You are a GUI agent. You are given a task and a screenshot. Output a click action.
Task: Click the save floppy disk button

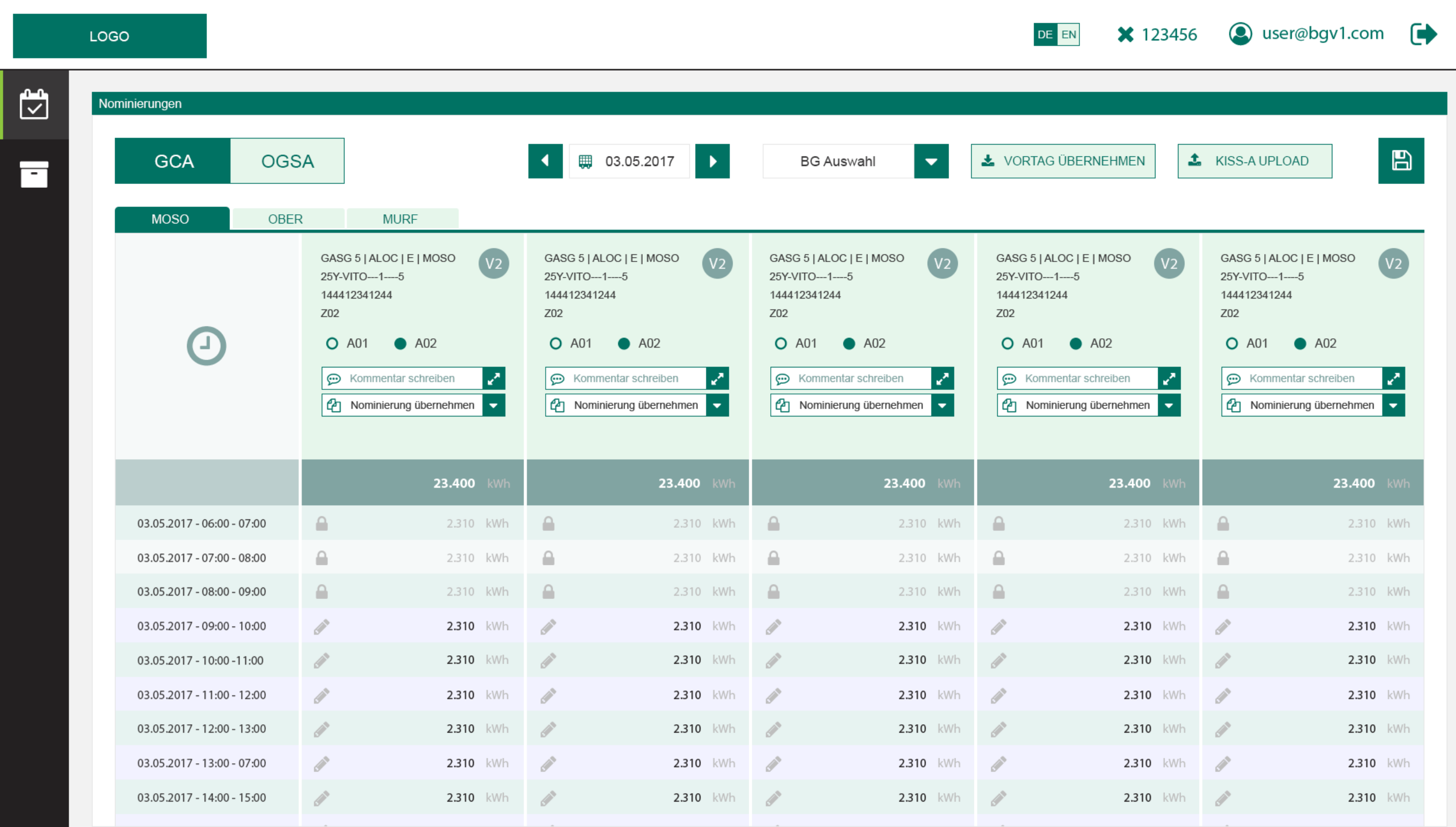1401,161
